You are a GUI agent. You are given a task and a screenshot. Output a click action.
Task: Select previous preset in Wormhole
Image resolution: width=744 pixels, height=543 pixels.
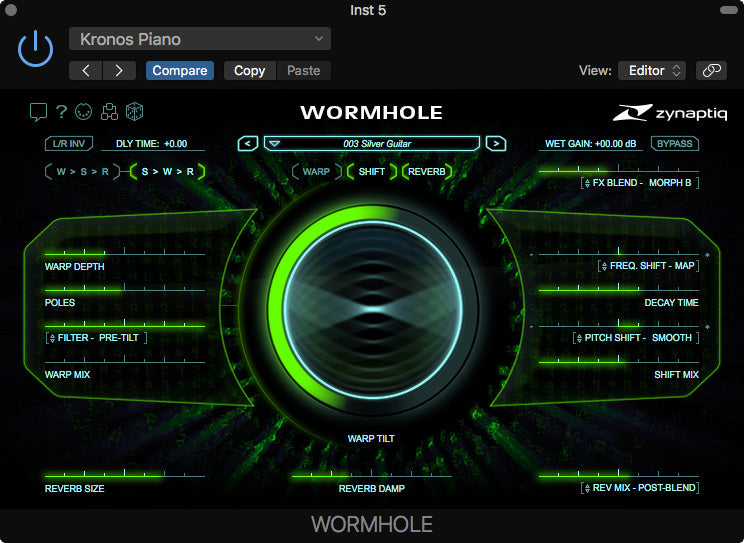point(248,143)
